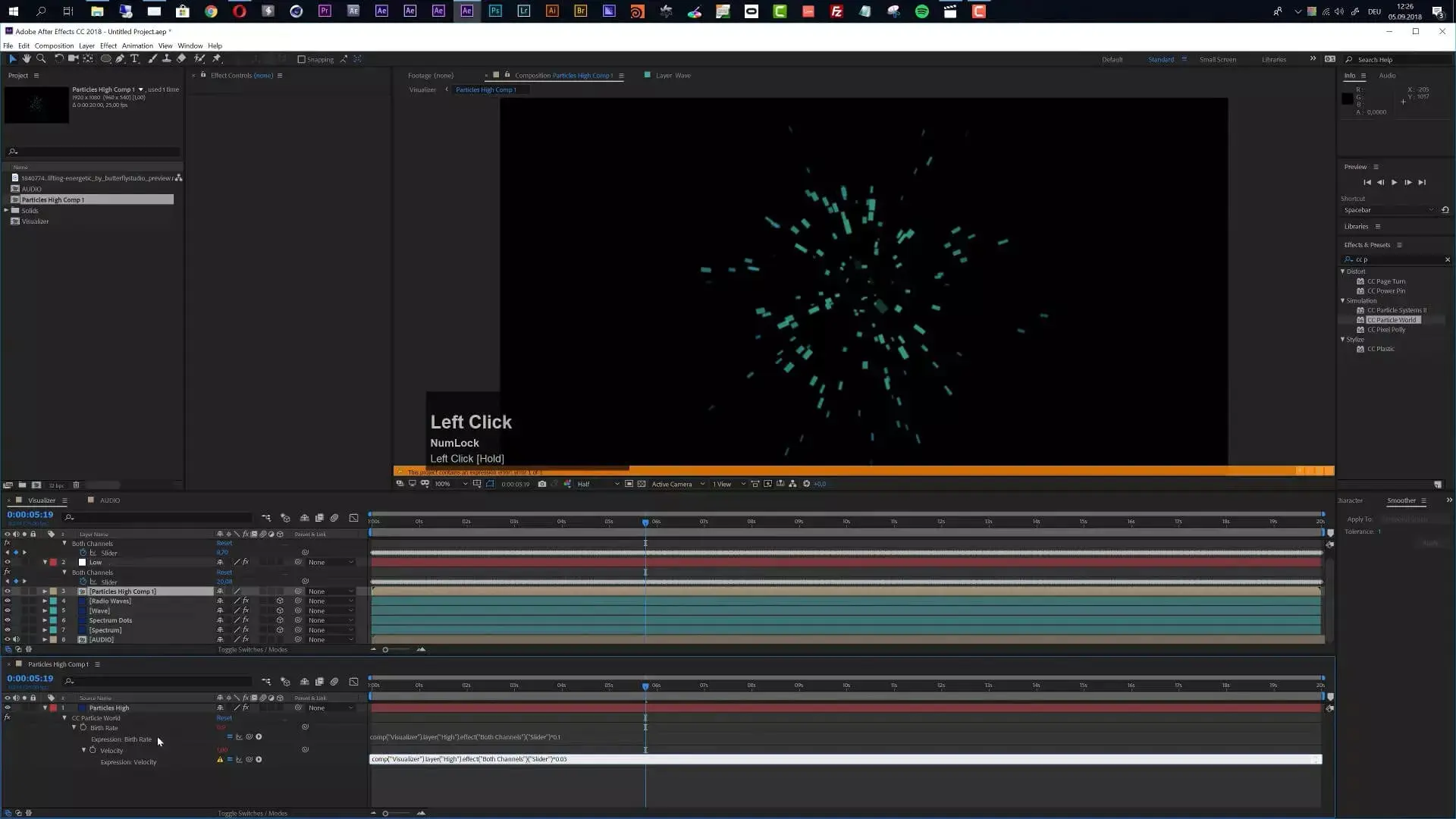Toggle visibility of Particles High layer
This screenshot has width=1456, height=819.
[x=8, y=708]
